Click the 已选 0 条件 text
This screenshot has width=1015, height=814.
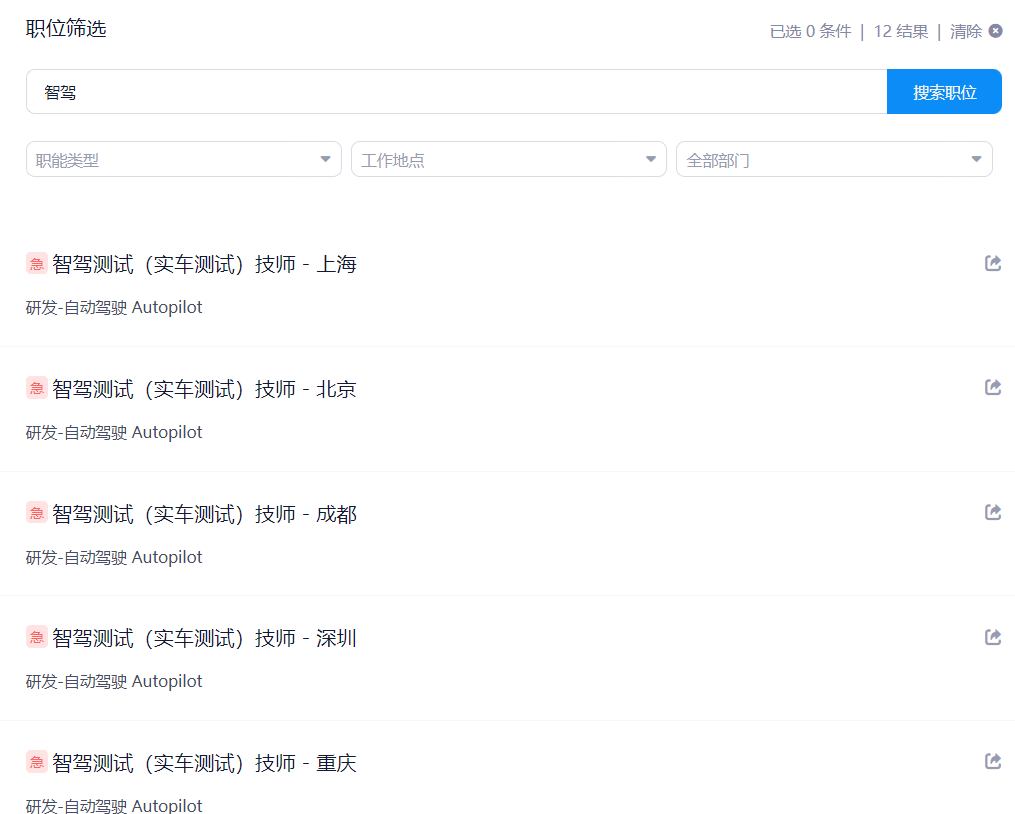click(810, 31)
